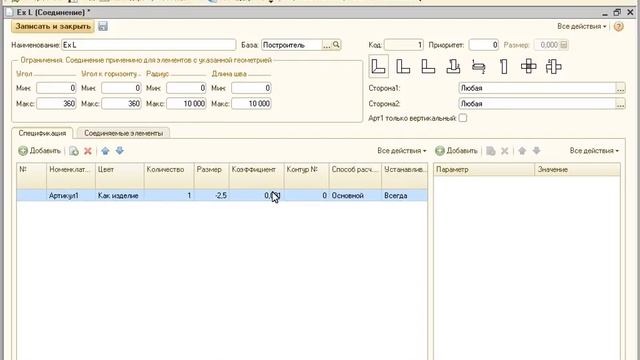Viewport: 640px width, 360px height.
Task: Click the Приоритет field
Action: click(484, 45)
